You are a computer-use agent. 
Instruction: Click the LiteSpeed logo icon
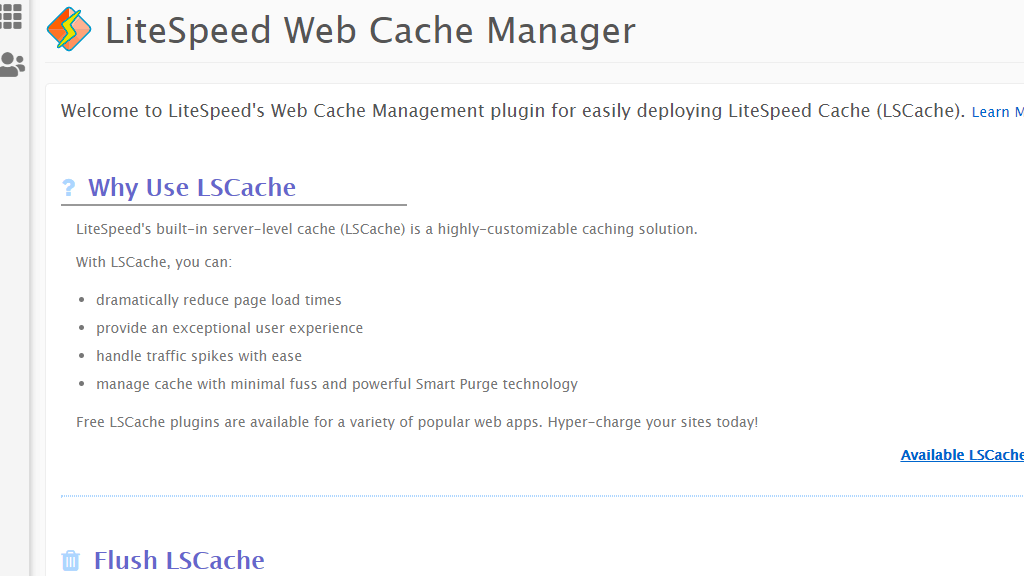pyautogui.click(x=69, y=29)
